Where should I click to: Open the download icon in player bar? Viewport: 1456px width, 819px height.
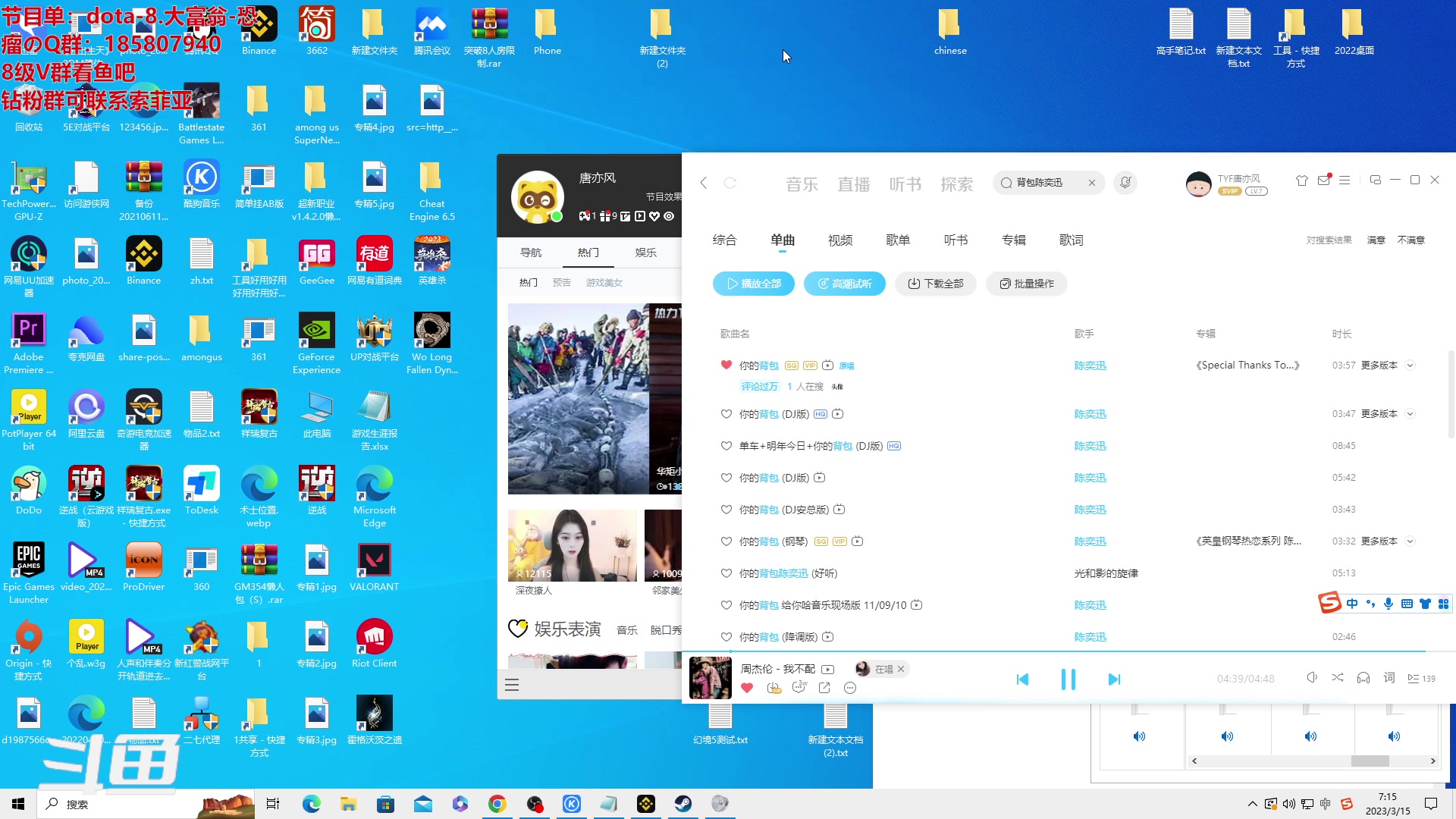(x=773, y=688)
